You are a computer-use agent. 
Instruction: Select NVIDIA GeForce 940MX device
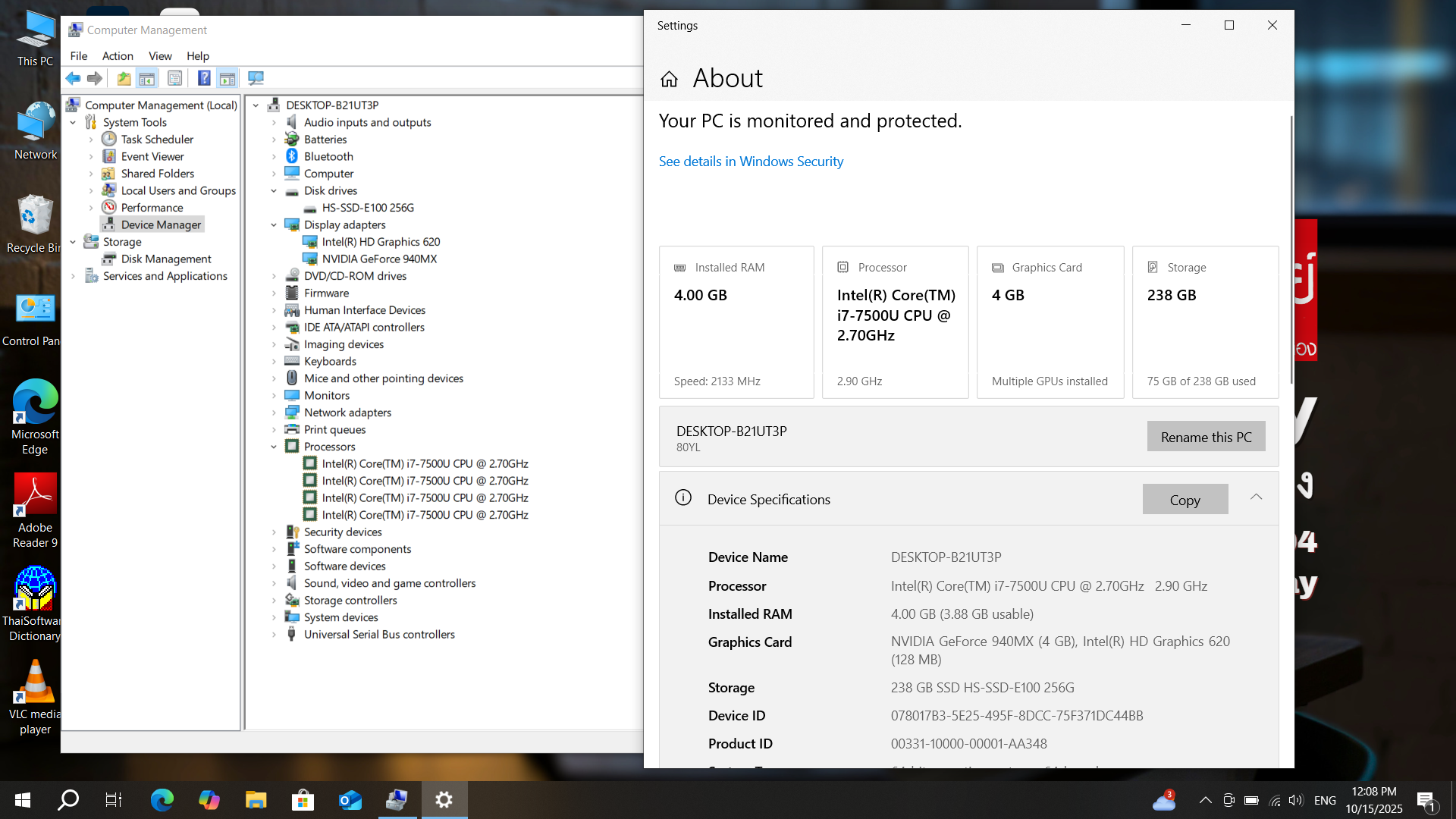pos(379,259)
